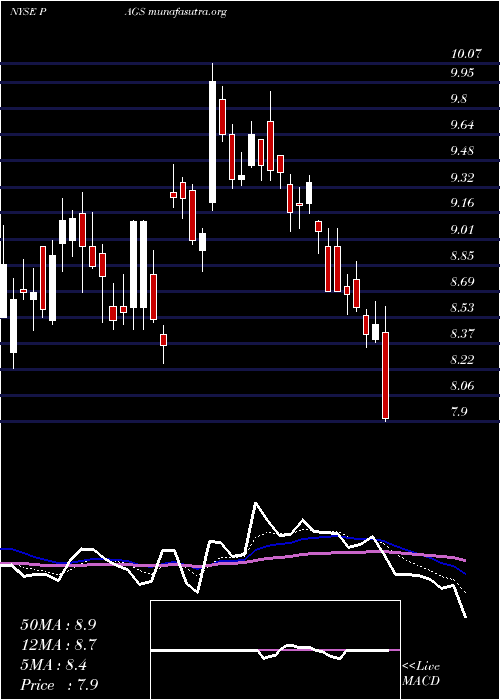Image resolution: width=500 pixels, height=700 pixels.
Task: Click the 8.06 price label
Action: coord(462,386)
